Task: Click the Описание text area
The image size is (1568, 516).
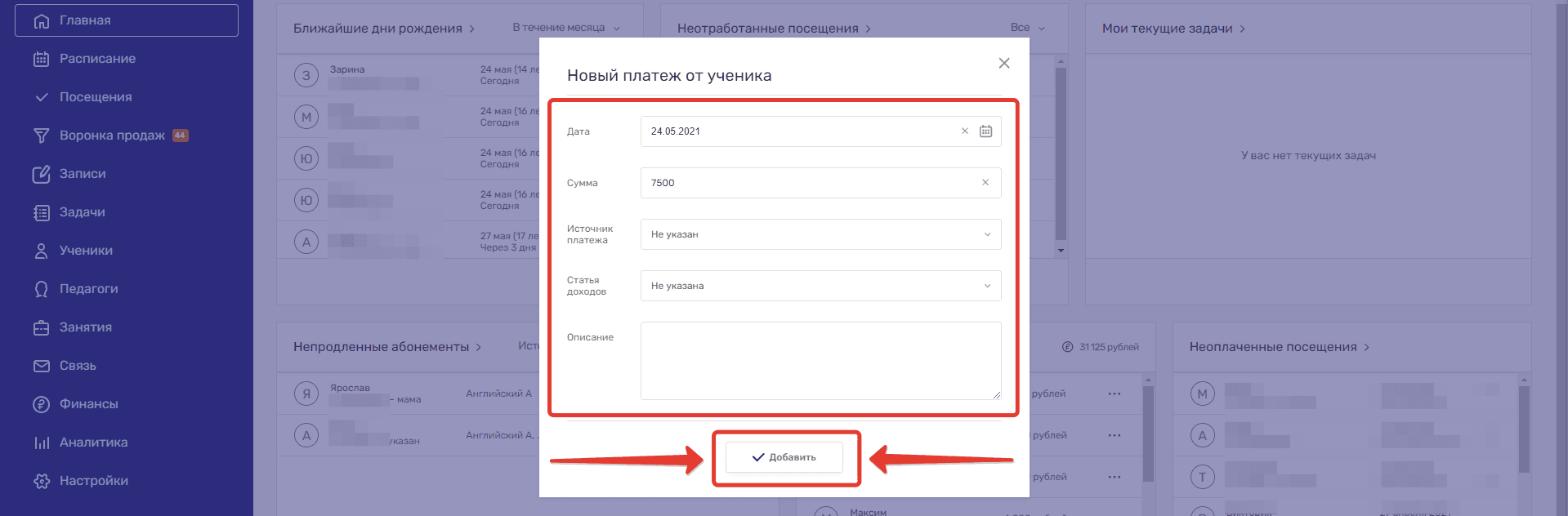Action: coord(820,361)
